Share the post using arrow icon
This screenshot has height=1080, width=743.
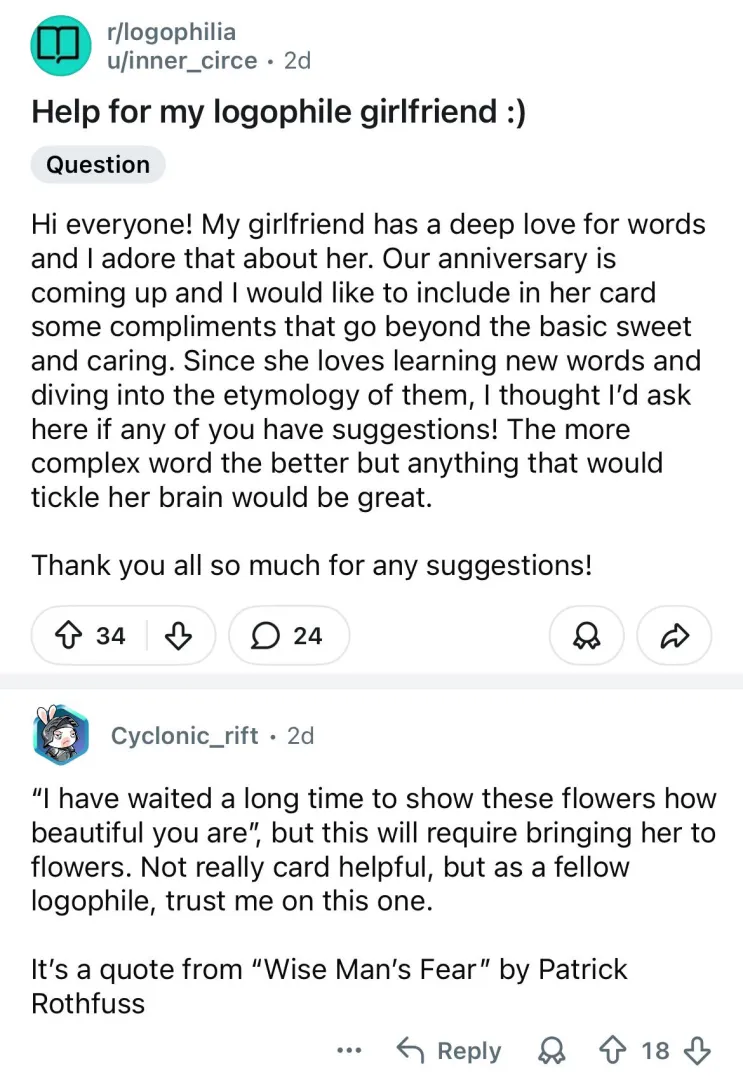tap(674, 635)
